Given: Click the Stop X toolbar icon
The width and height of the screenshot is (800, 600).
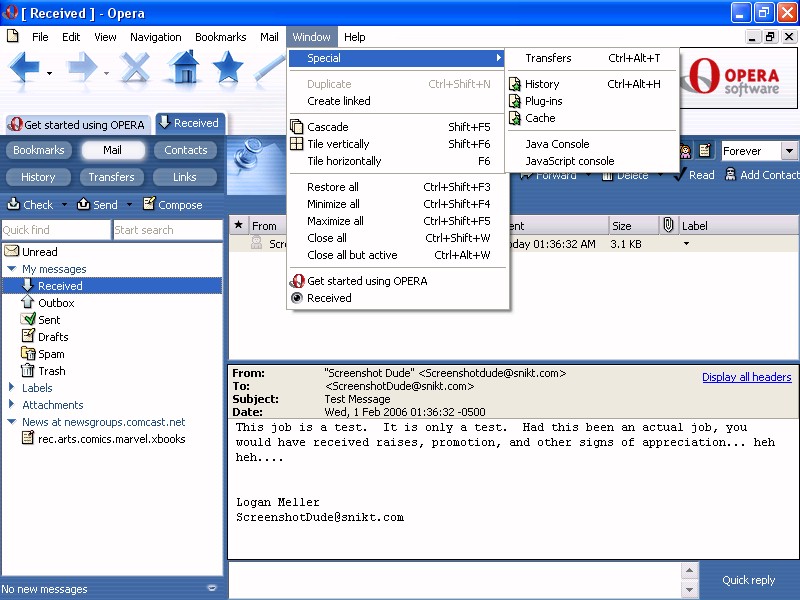Looking at the screenshot, I should click(x=135, y=69).
